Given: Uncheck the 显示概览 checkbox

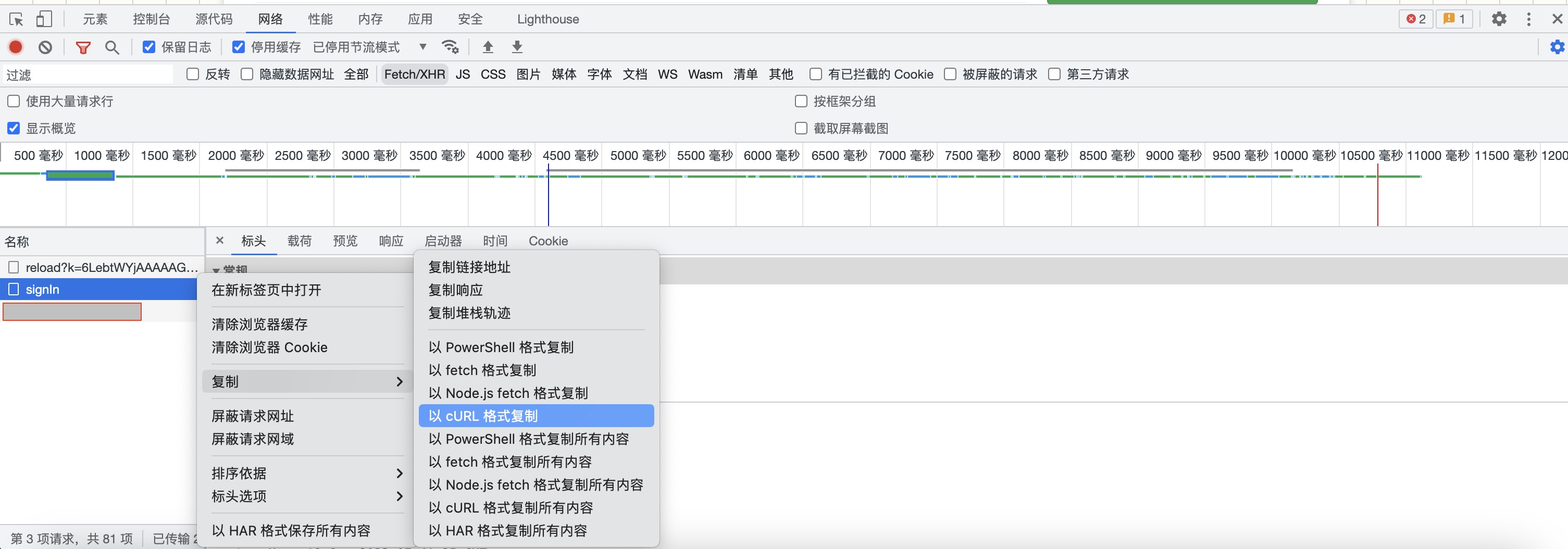Looking at the screenshot, I should click(14, 128).
